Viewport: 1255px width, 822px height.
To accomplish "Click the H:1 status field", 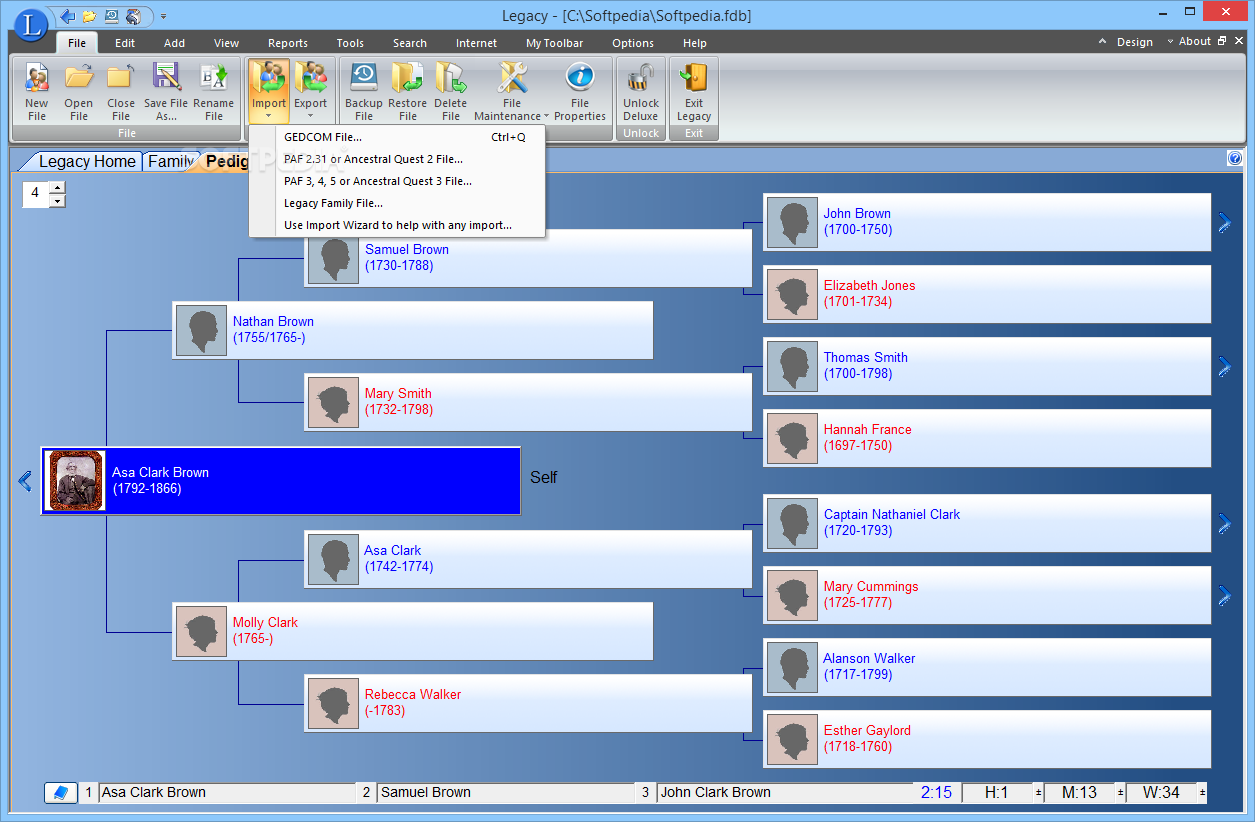I will click(997, 792).
